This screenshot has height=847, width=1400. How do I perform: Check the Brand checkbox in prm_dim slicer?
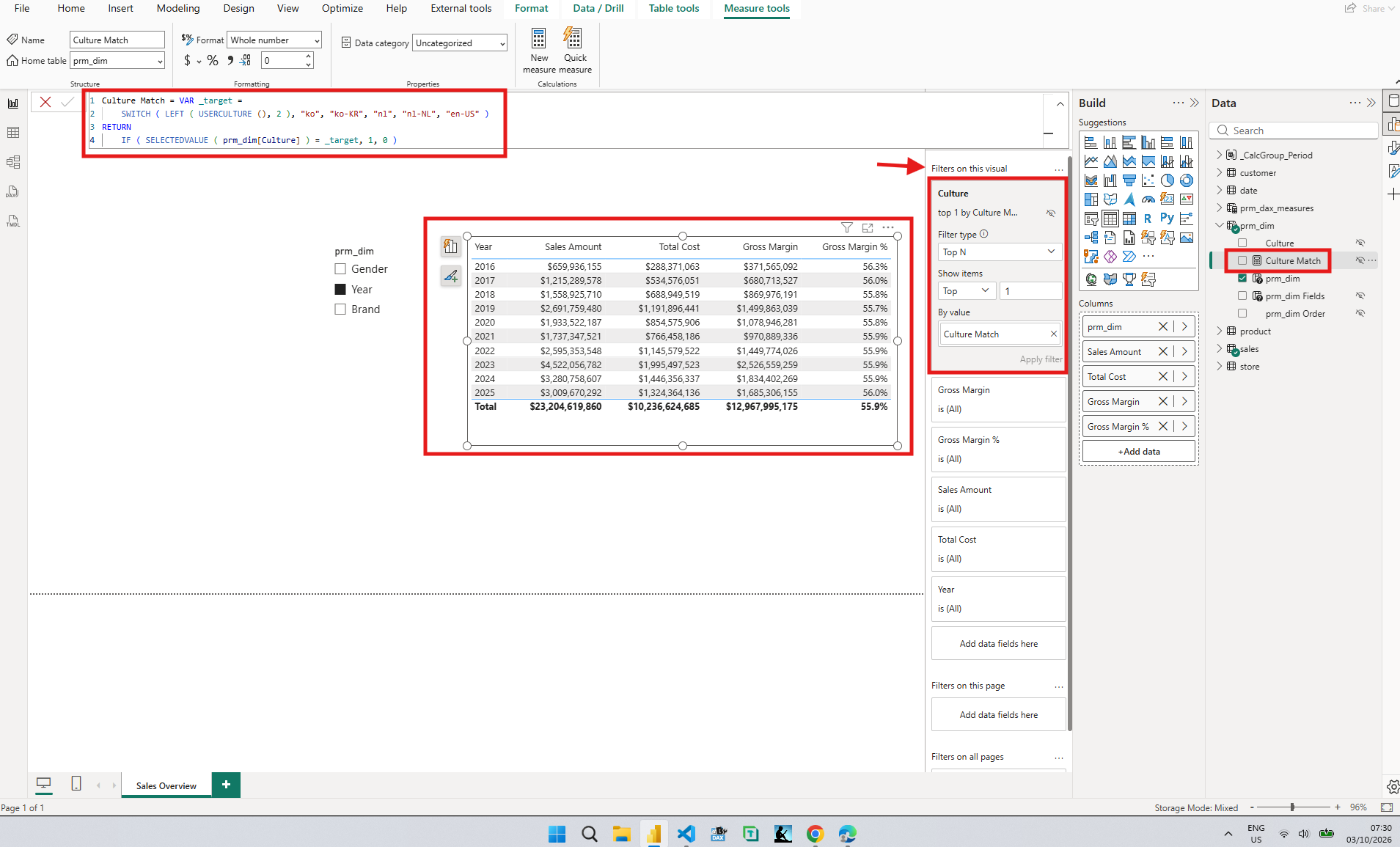(340, 309)
